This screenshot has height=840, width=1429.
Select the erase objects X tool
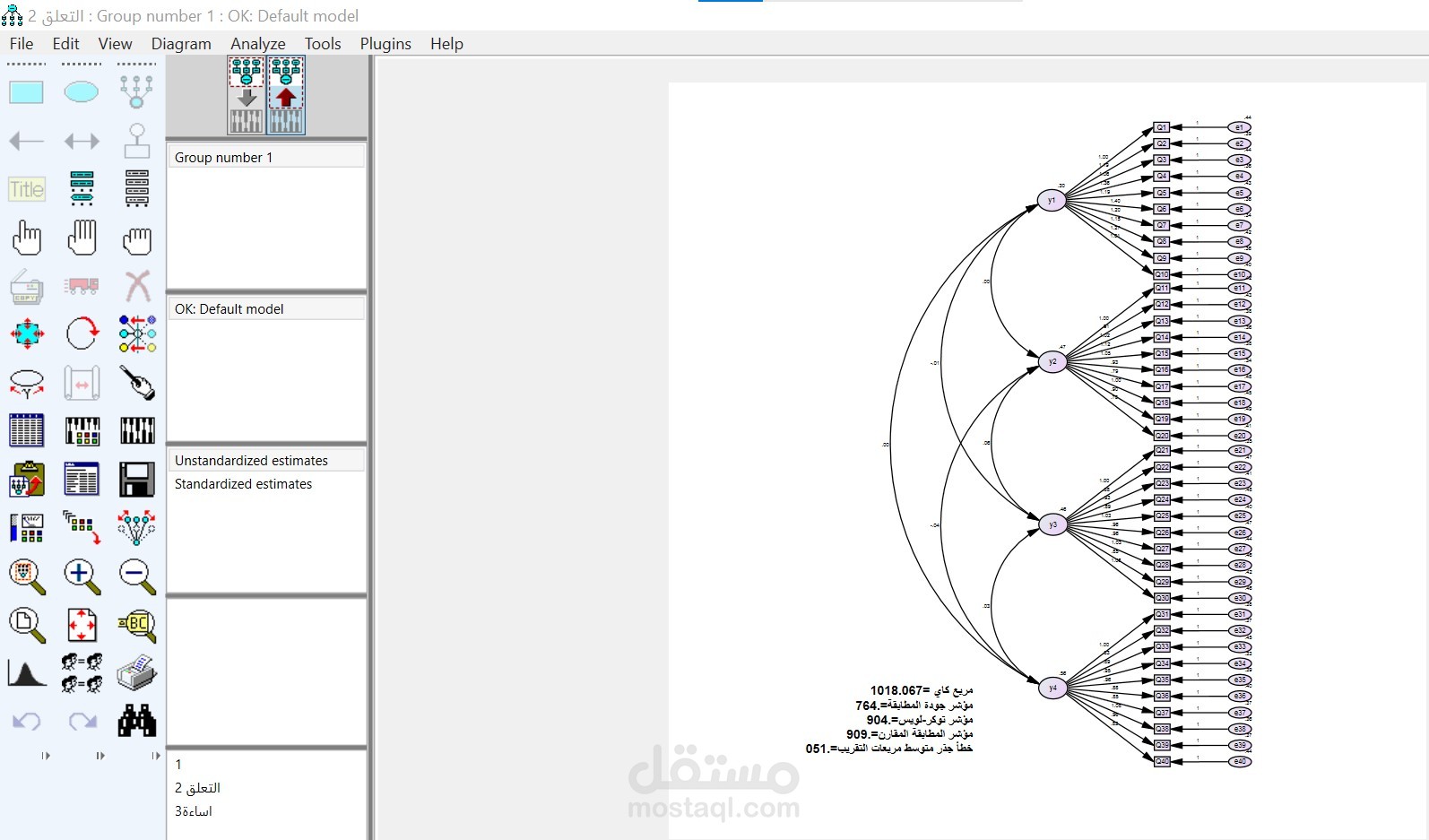(136, 286)
